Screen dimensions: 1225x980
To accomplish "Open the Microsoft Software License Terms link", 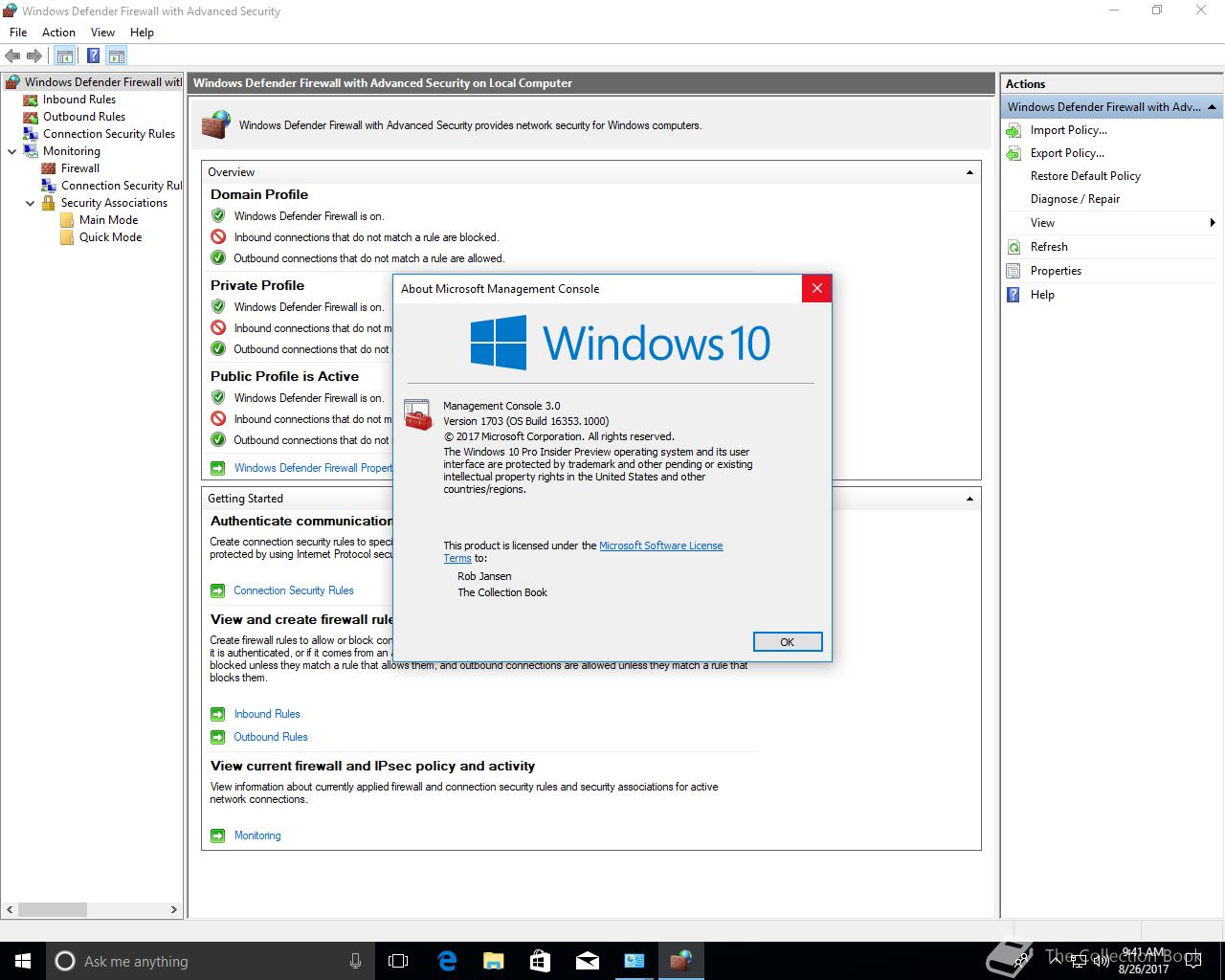I will coord(660,546).
